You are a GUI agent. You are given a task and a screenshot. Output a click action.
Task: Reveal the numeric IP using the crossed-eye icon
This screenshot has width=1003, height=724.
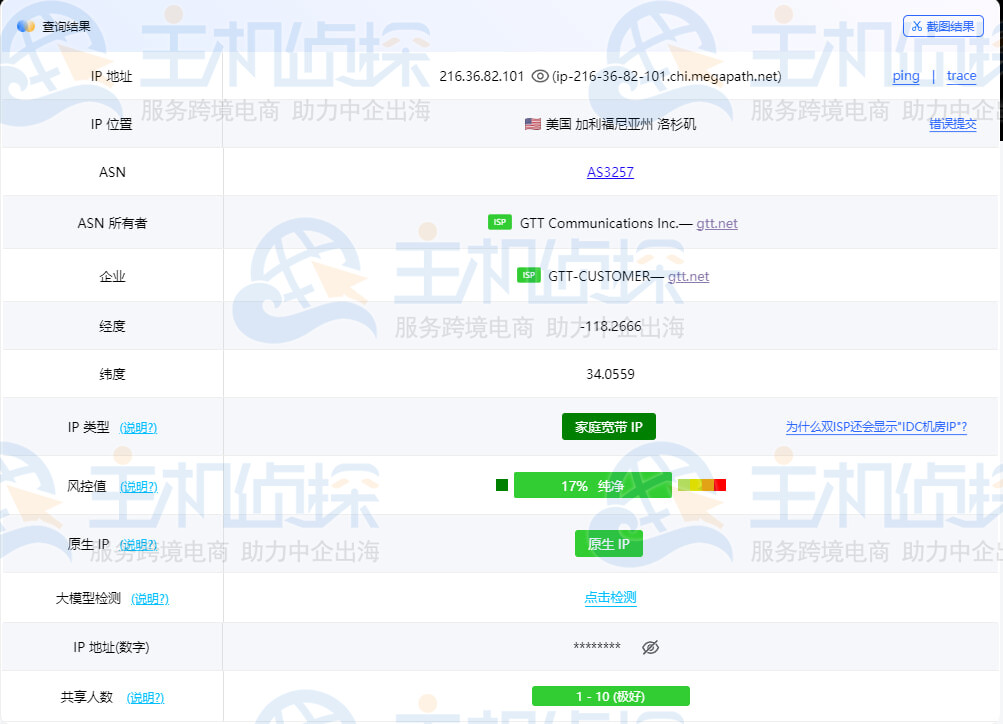pyautogui.click(x=650, y=647)
